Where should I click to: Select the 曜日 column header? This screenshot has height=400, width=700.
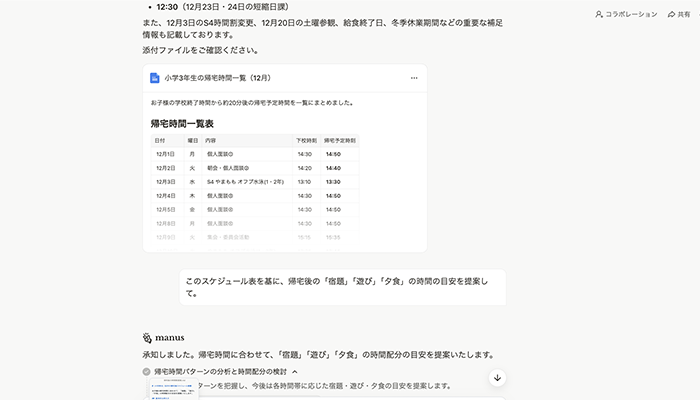point(192,140)
